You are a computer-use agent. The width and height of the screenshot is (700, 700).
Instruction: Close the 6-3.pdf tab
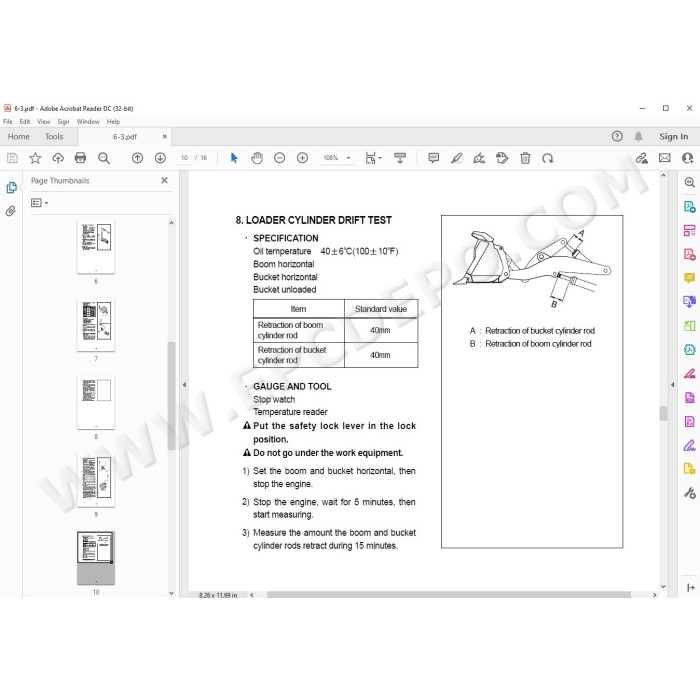pyautogui.click(x=165, y=137)
